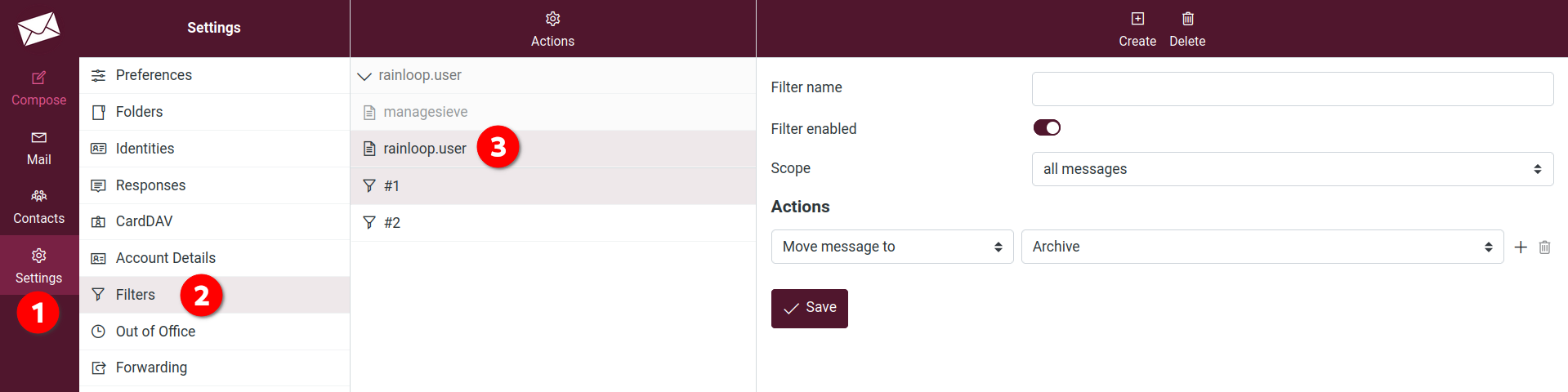
Task: Click the Create filter plus icon
Action: pyautogui.click(x=1137, y=19)
